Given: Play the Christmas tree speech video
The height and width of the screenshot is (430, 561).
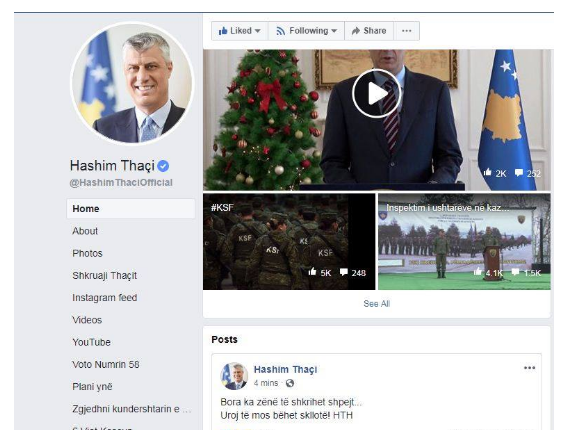Looking at the screenshot, I should [376, 93].
